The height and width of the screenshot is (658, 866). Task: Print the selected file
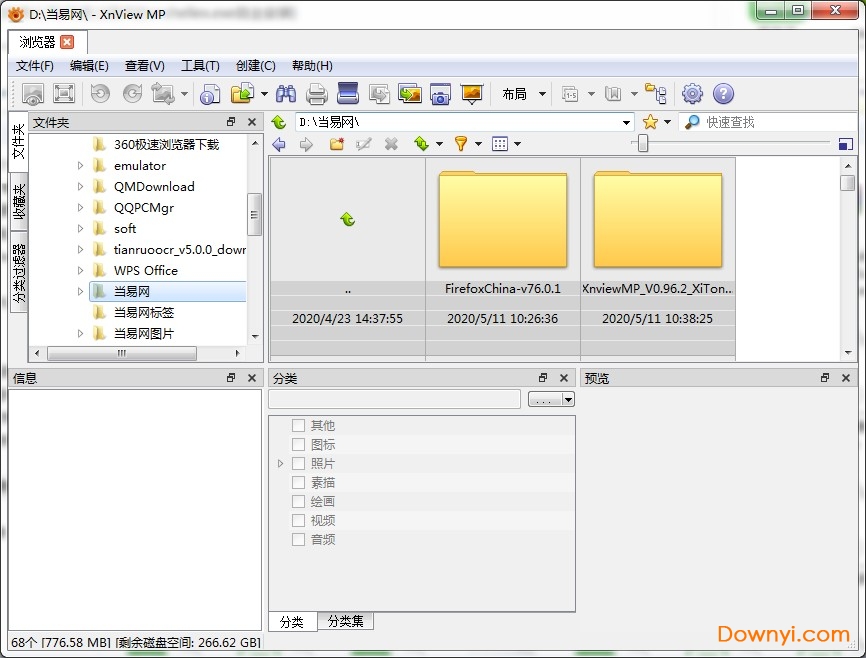point(318,93)
